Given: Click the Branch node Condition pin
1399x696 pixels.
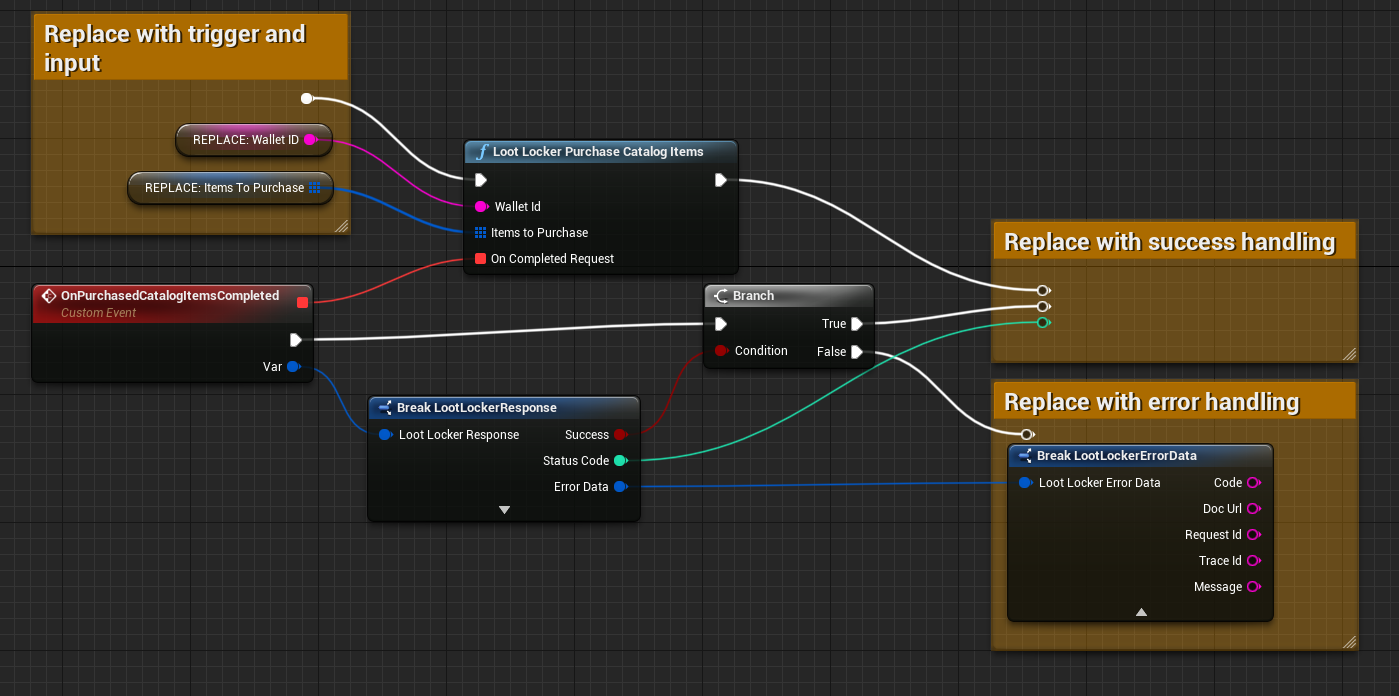Looking at the screenshot, I should [720, 351].
